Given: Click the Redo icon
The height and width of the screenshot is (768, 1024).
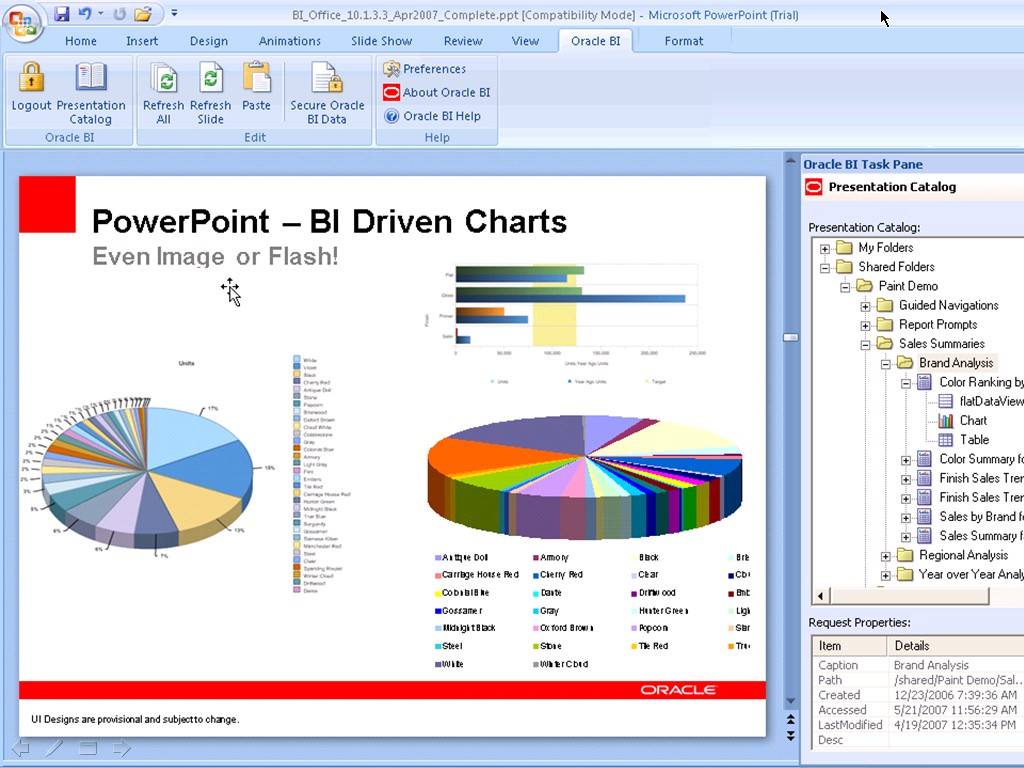Looking at the screenshot, I should 119,13.
